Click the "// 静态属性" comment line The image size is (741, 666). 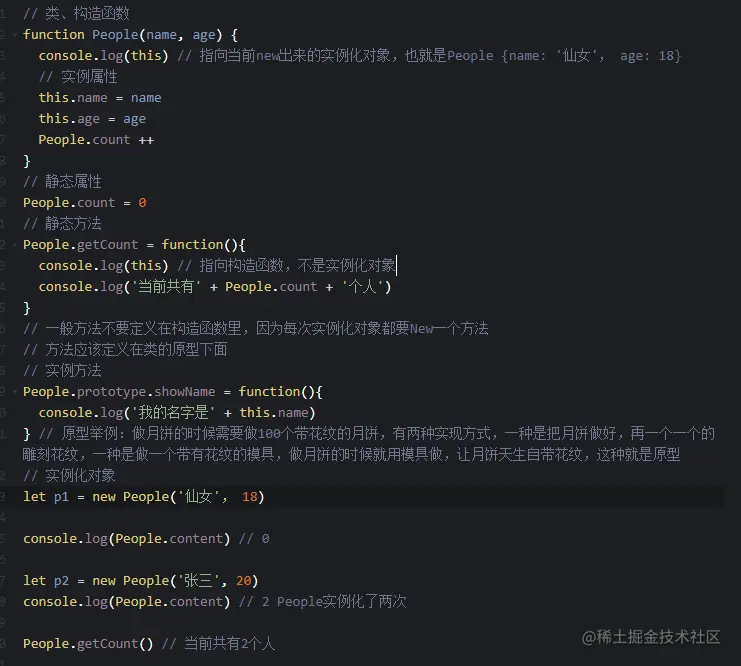click(x=62, y=181)
